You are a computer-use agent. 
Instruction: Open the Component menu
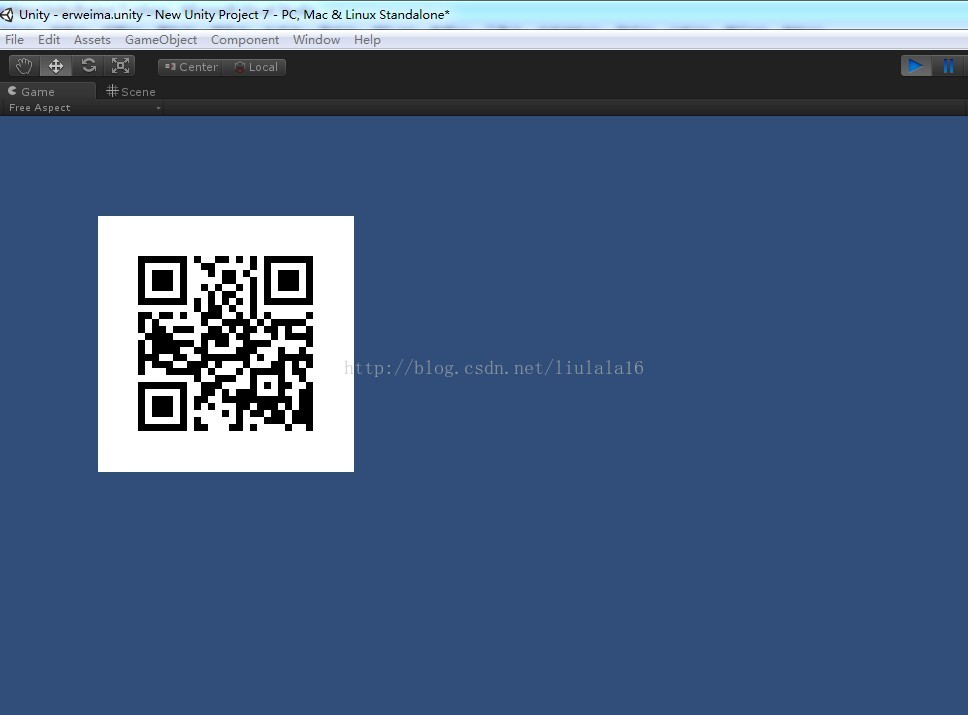pos(244,40)
